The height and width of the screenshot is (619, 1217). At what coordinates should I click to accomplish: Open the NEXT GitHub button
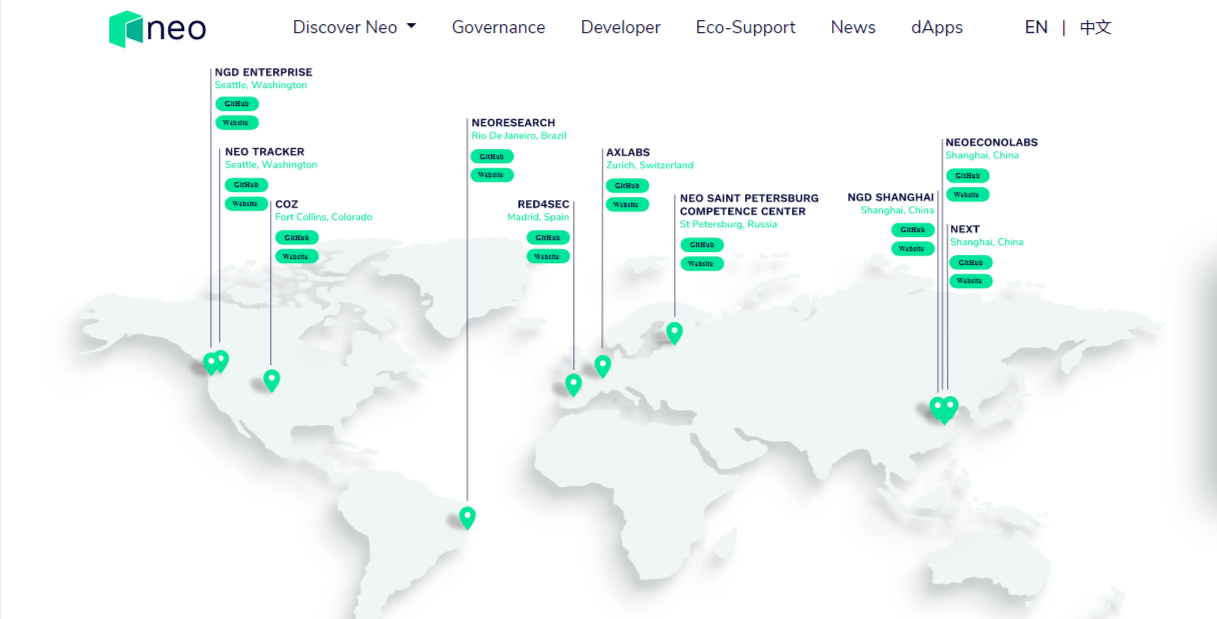[971, 263]
